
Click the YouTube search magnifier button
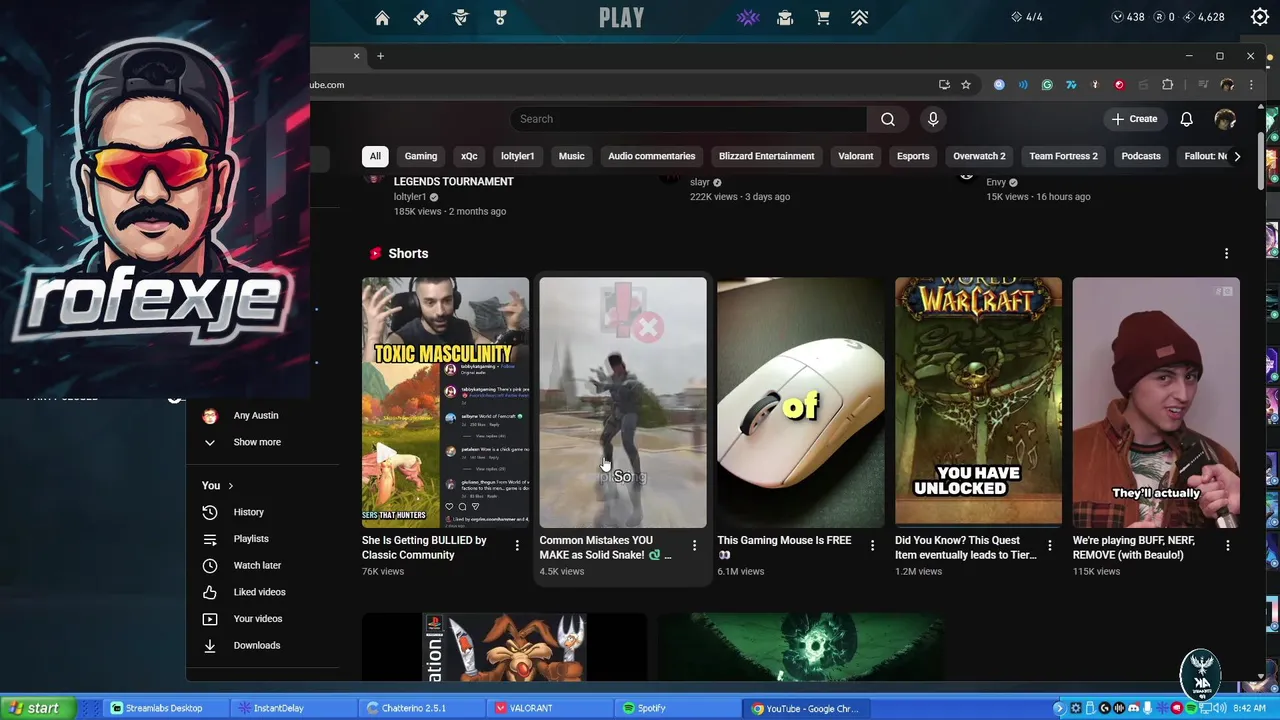(x=888, y=119)
